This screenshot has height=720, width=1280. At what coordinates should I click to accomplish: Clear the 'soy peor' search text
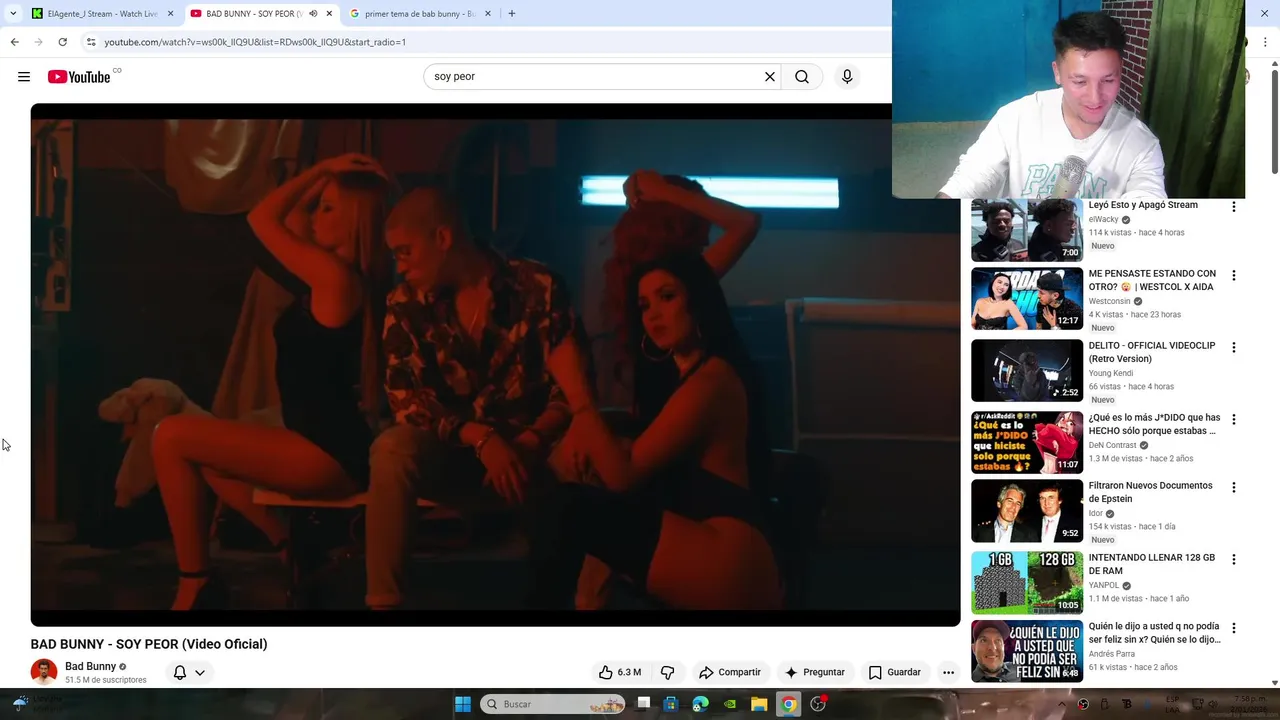(x=770, y=77)
